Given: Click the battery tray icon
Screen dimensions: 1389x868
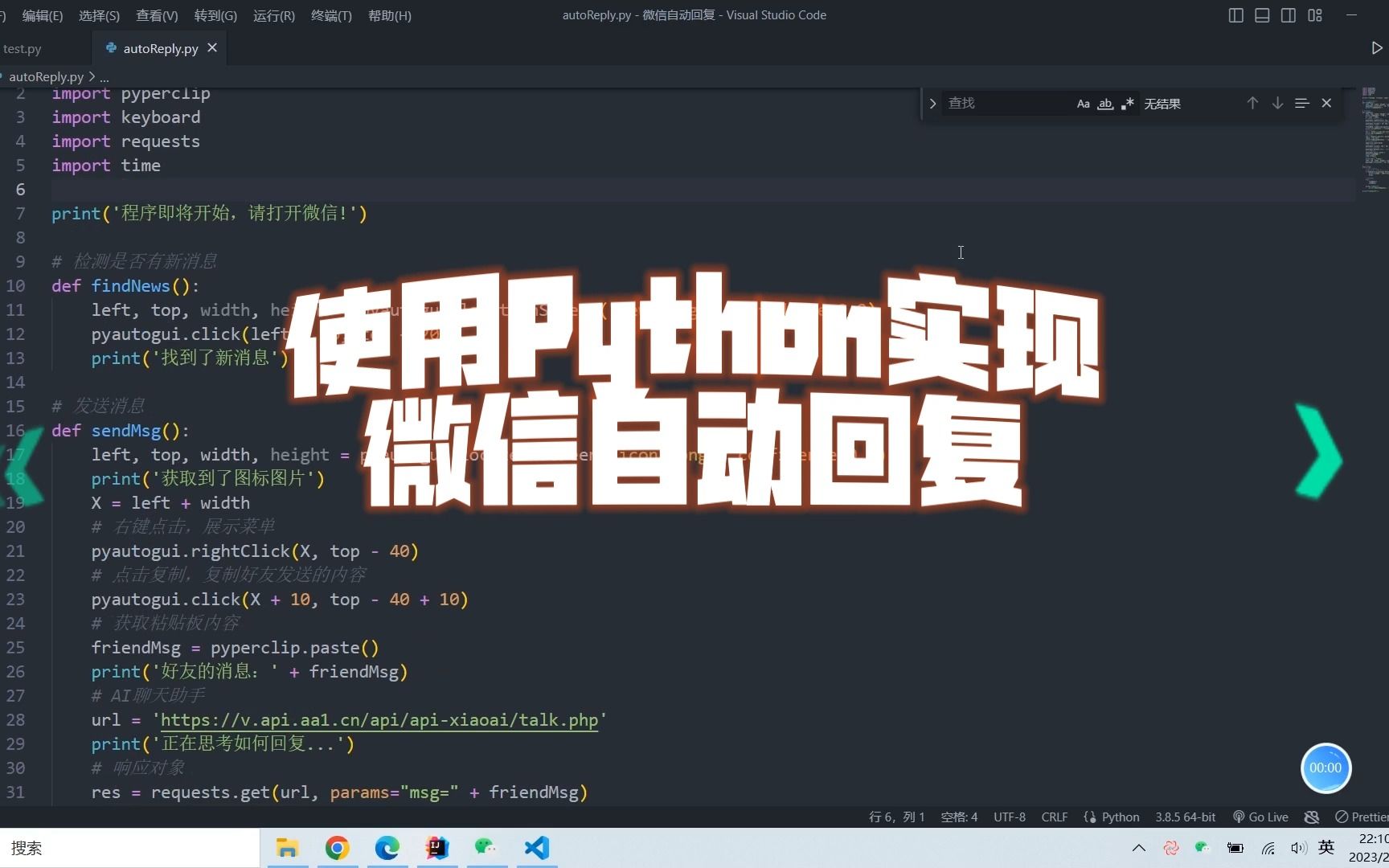Looking at the screenshot, I should [1235, 848].
